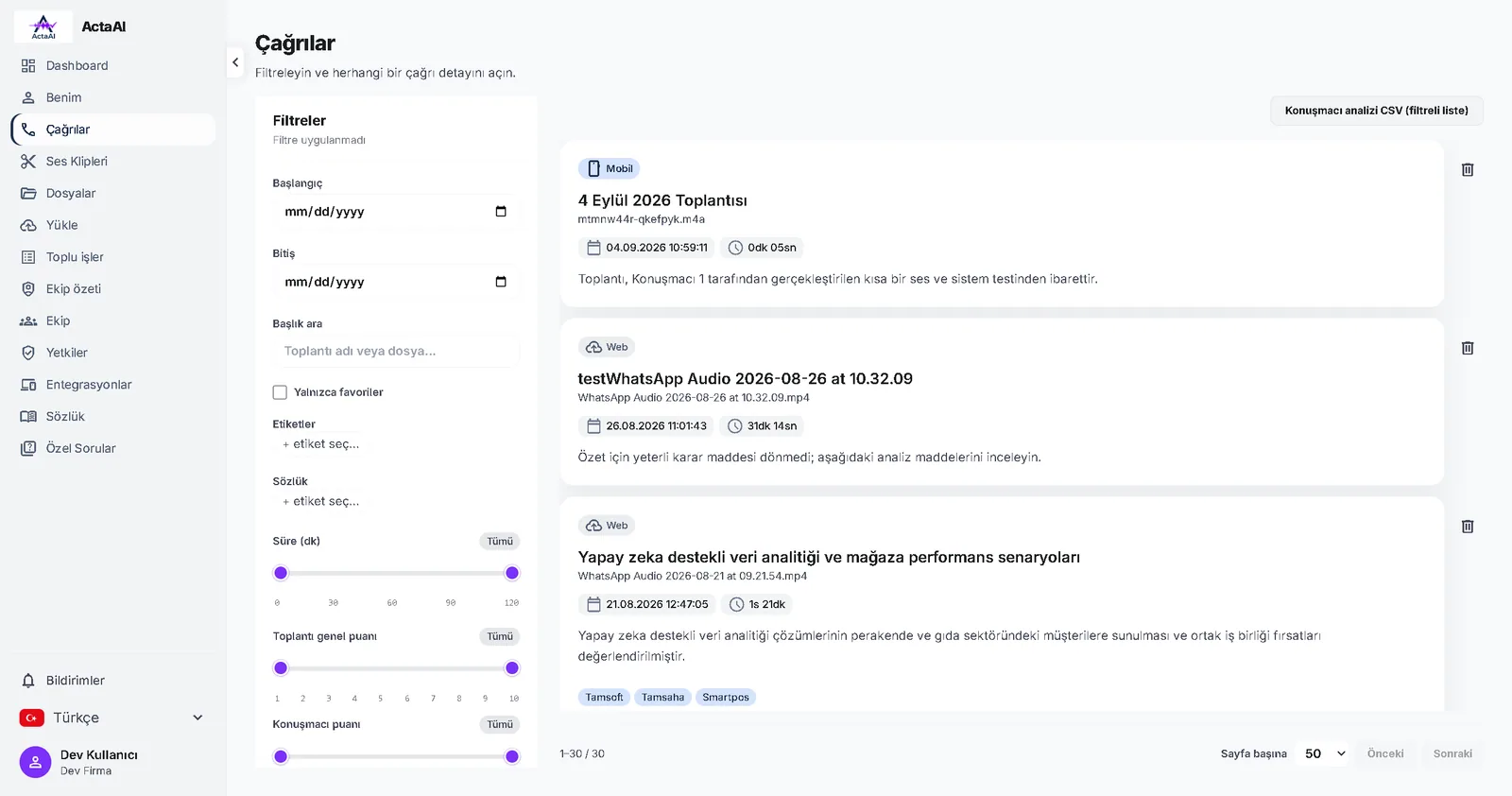Open the Yükle upload page
Image resolution: width=1512 pixels, height=796 pixels.
pos(113,225)
